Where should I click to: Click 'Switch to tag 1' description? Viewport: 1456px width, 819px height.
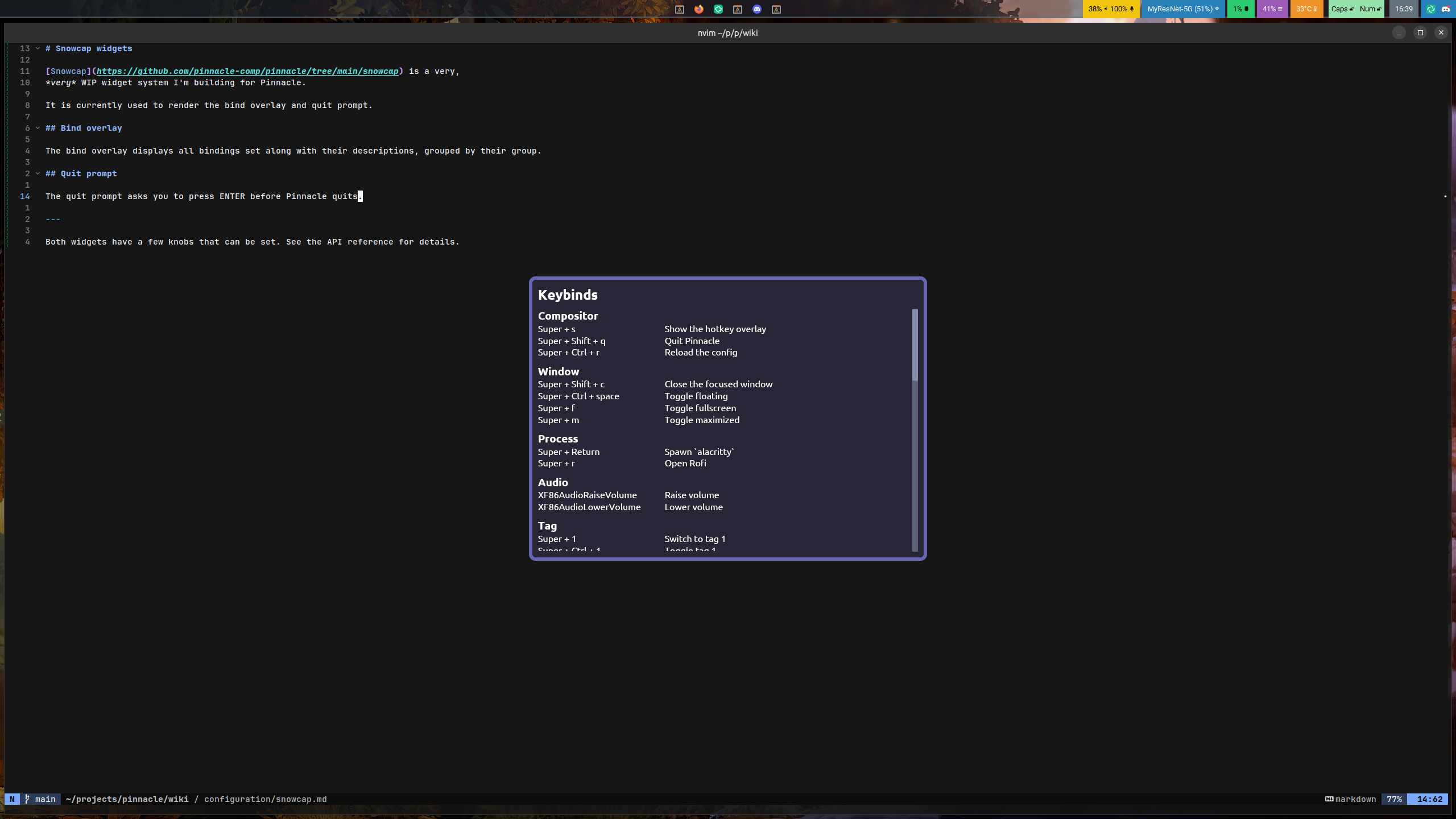click(x=695, y=539)
